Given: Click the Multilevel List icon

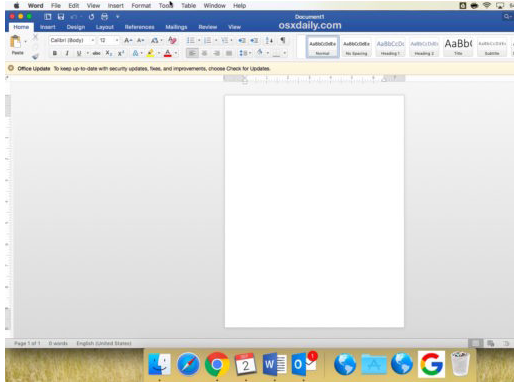Looking at the screenshot, I should [225, 40].
